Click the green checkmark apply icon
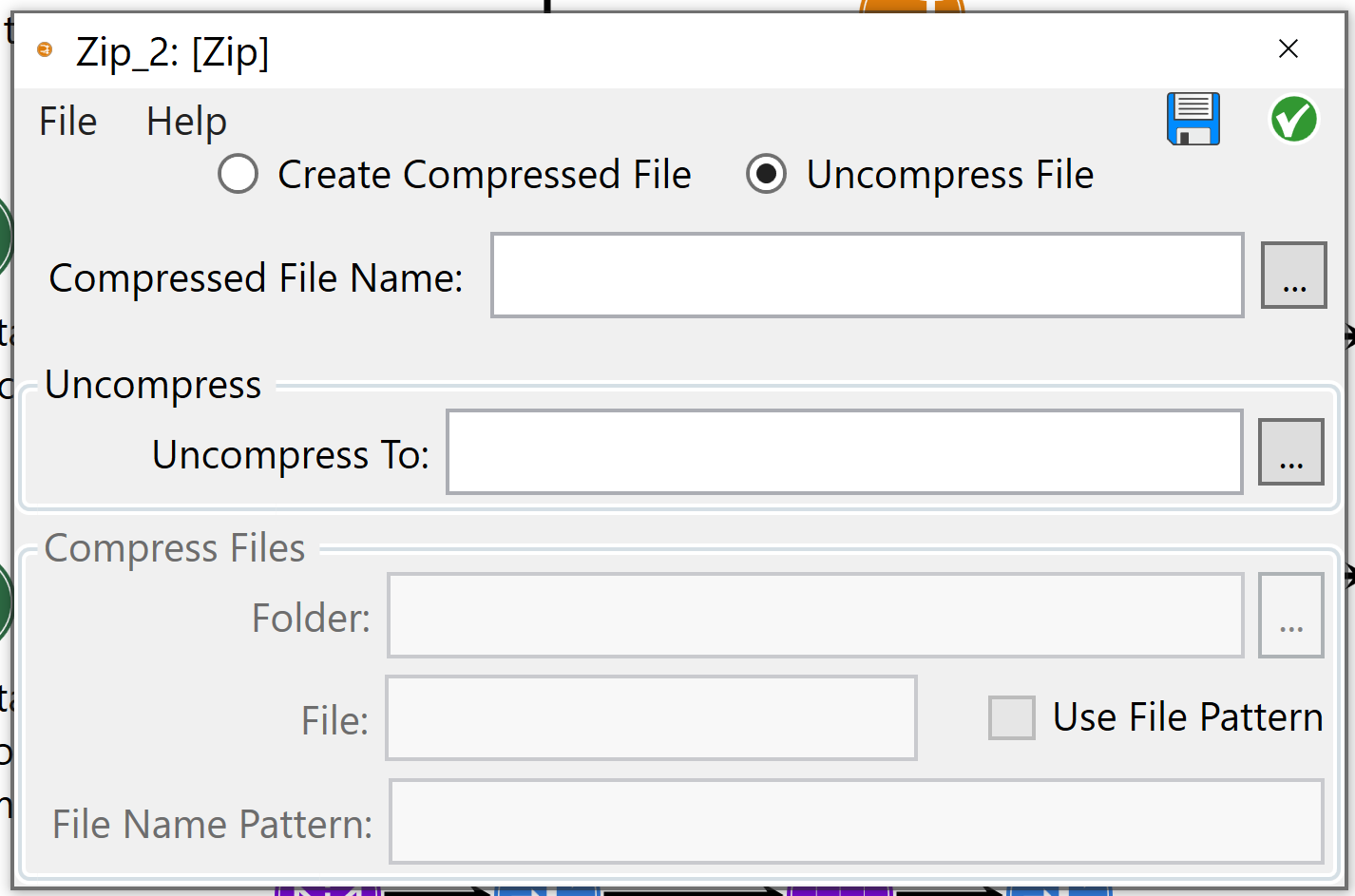1355x896 pixels. click(1293, 120)
